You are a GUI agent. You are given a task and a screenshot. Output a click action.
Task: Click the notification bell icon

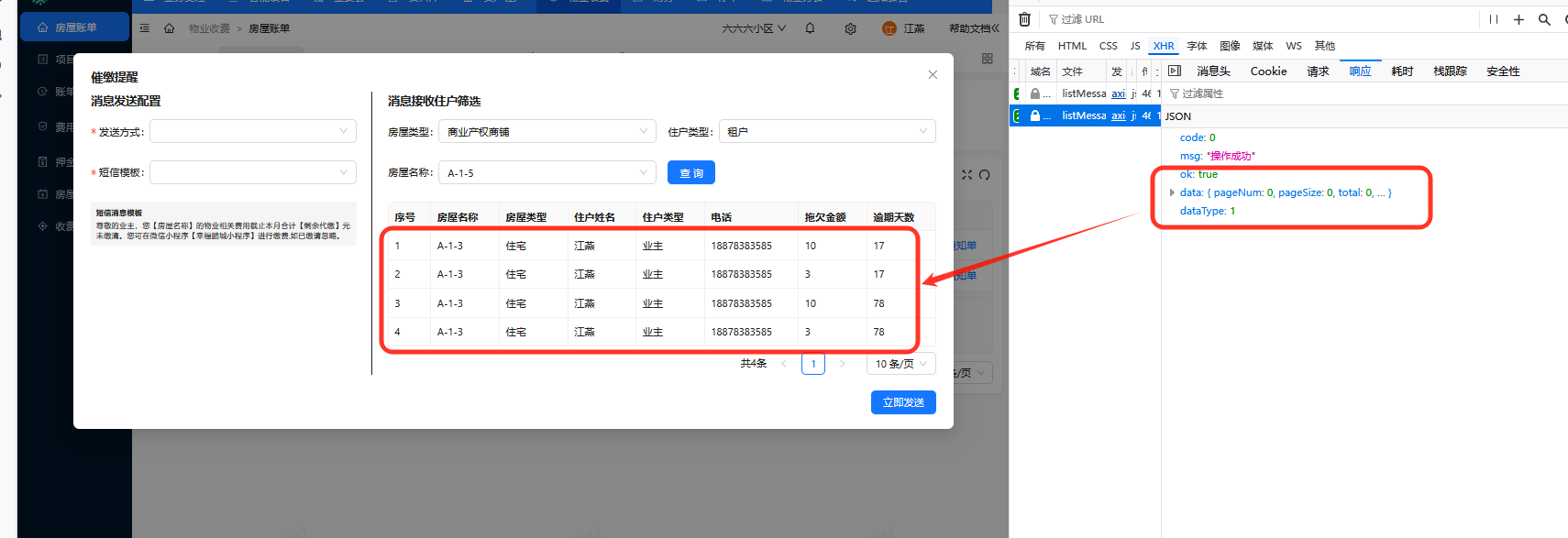click(x=810, y=28)
